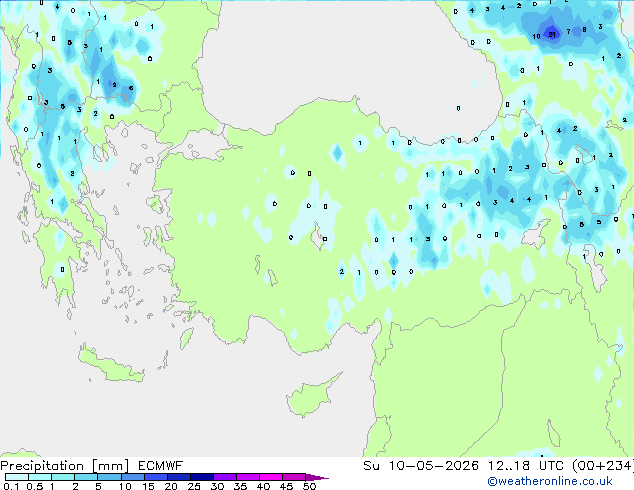Click the island of Crete on map
This screenshot has width=634, height=490.
tap(111, 364)
